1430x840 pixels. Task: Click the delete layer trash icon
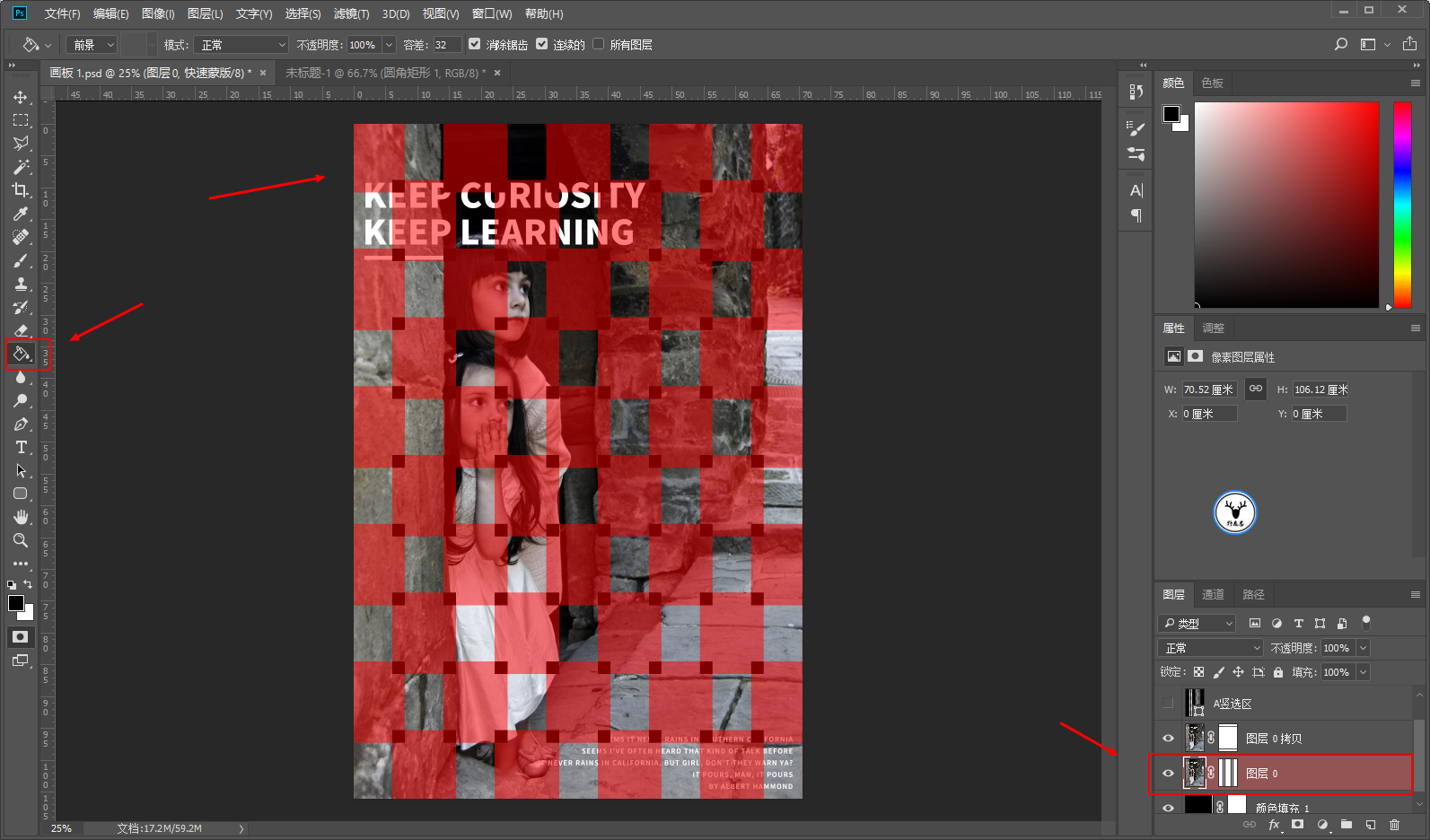[x=1394, y=825]
